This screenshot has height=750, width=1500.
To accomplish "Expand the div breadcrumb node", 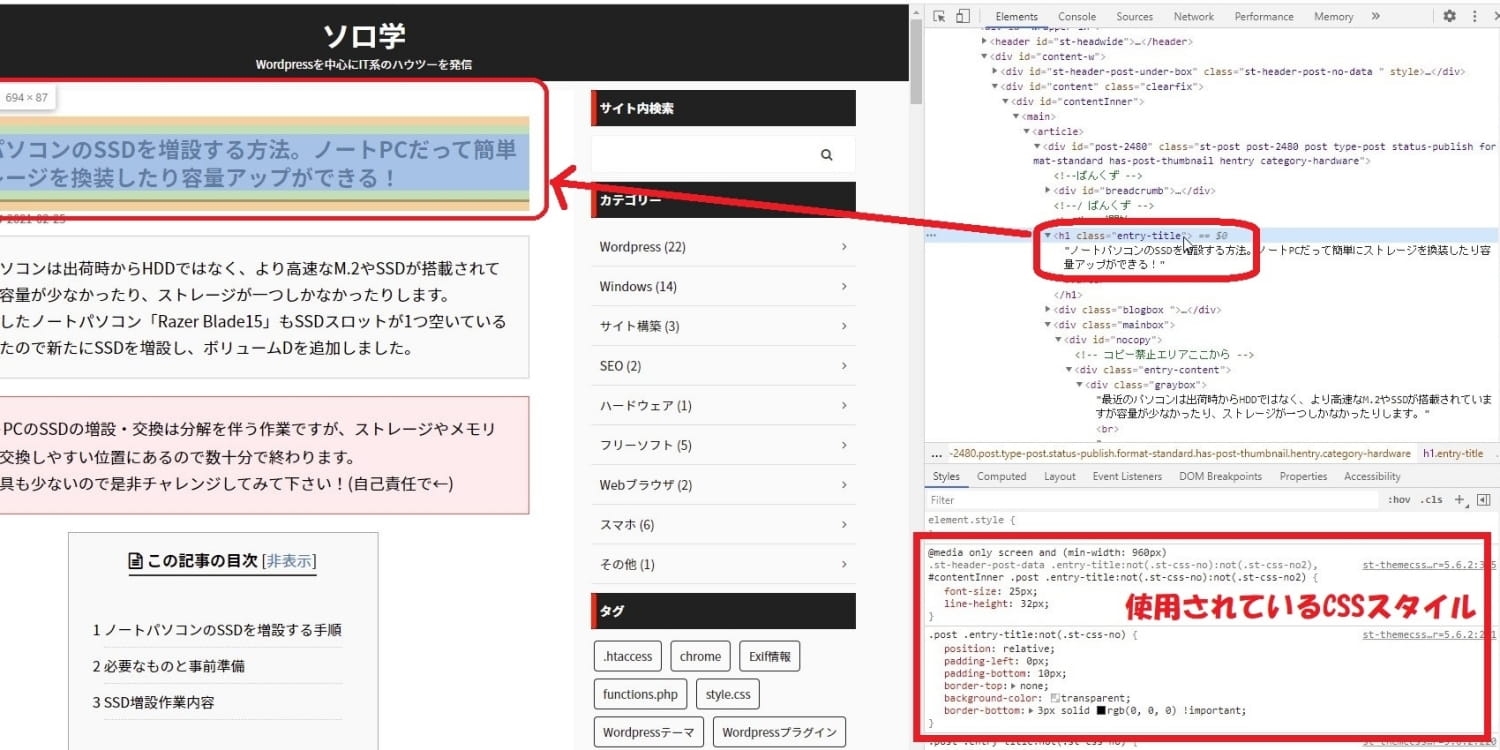I will (x=1047, y=190).
